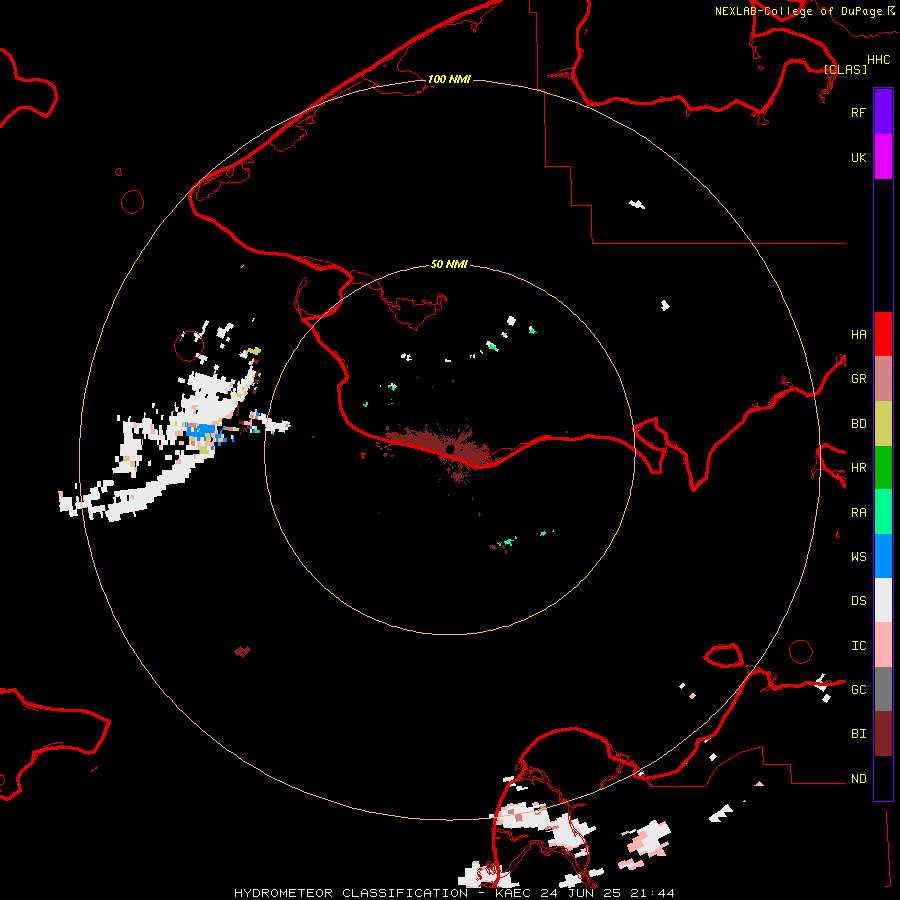Select the GC gray legend swatch
900x900 pixels.
883,689
